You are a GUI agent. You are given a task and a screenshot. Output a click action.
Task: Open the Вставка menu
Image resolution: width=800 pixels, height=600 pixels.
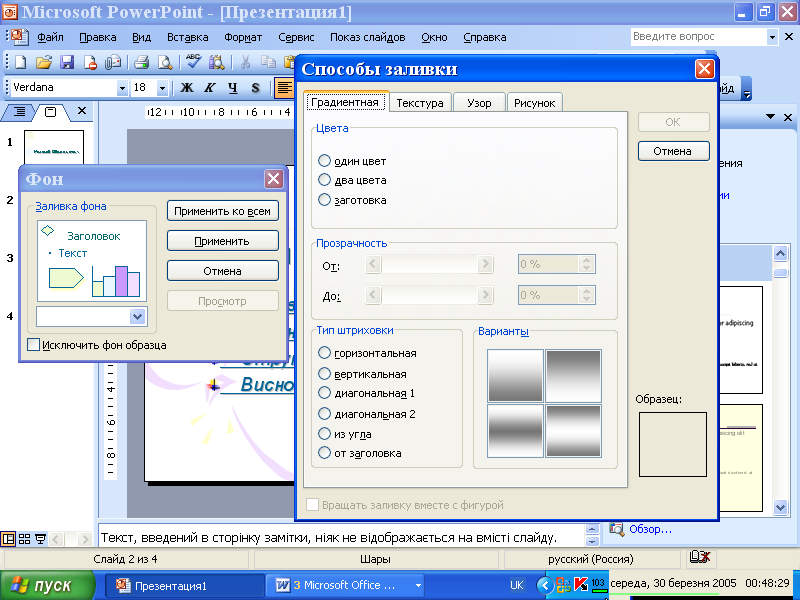point(187,37)
